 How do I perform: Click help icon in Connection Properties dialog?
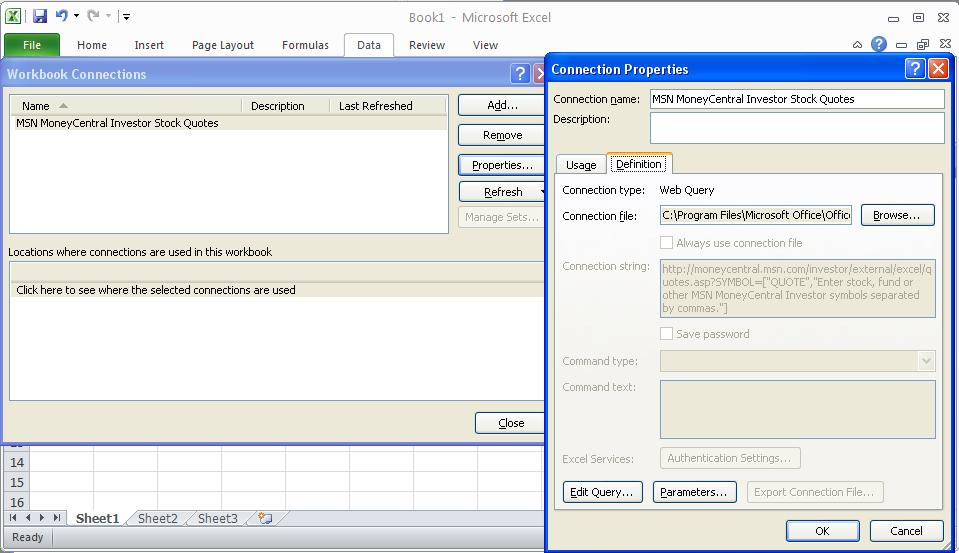[x=915, y=69]
